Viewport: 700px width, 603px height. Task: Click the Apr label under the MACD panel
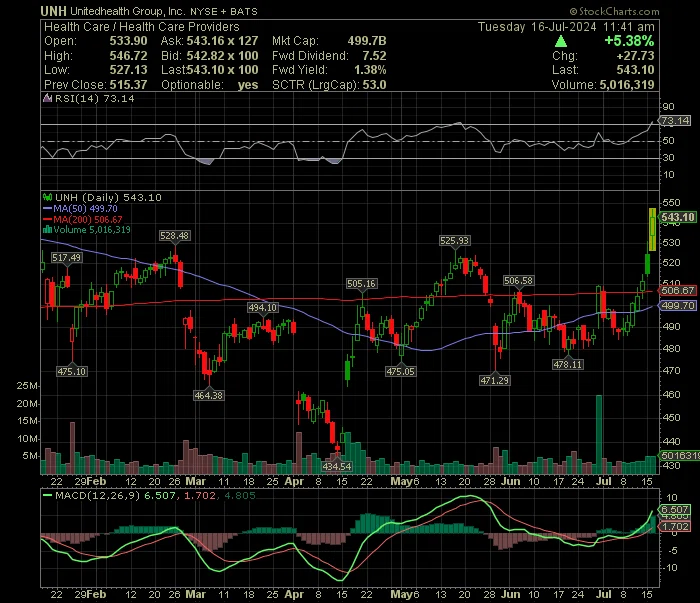click(294, 595)
